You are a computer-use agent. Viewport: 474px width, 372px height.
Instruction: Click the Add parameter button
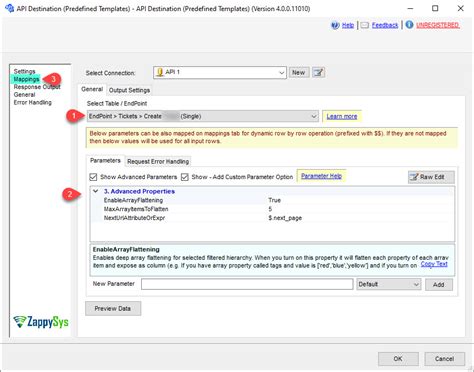click(x=439, y=285)
